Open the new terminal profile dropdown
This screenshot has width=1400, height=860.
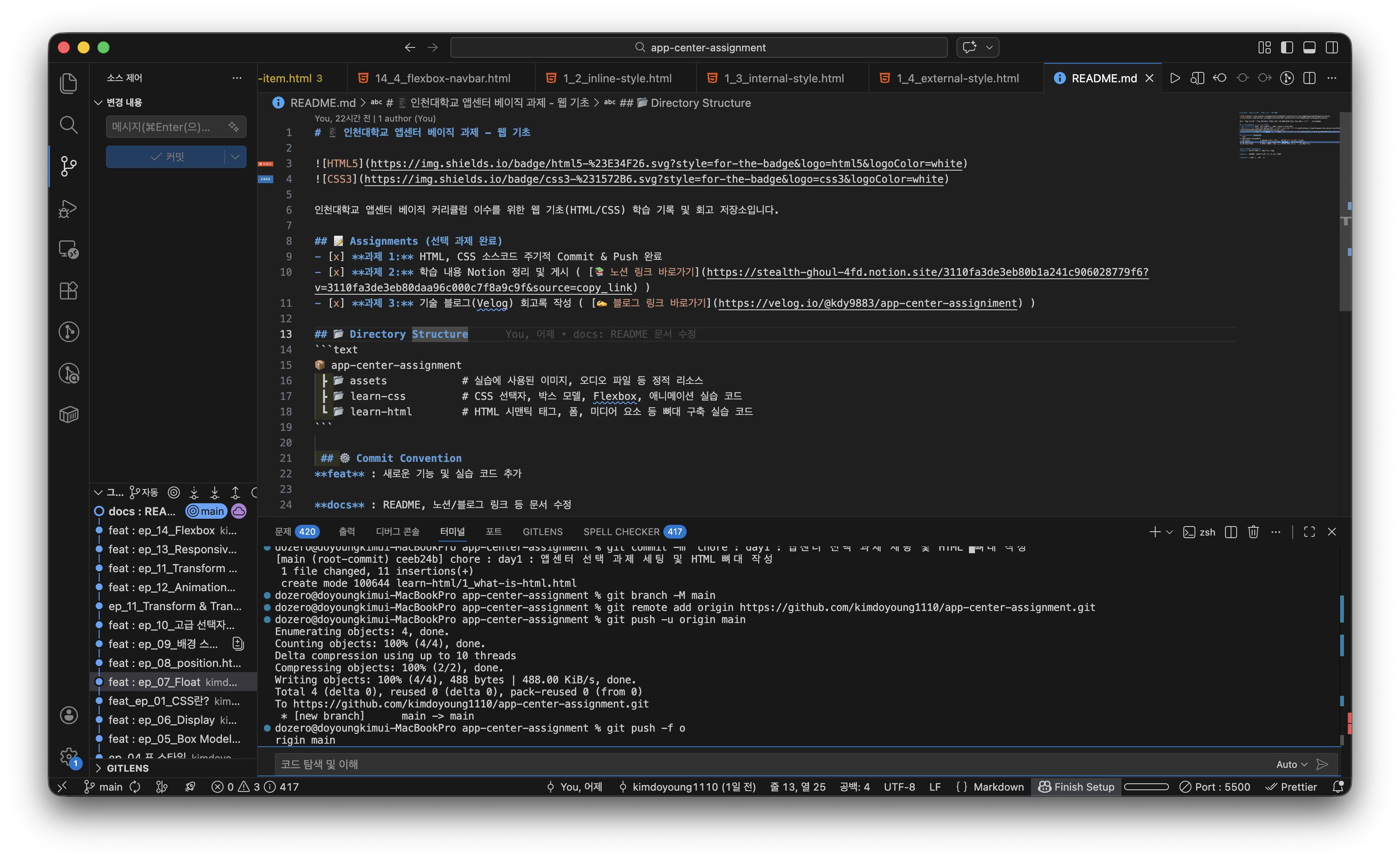(x=1169, y=532)
